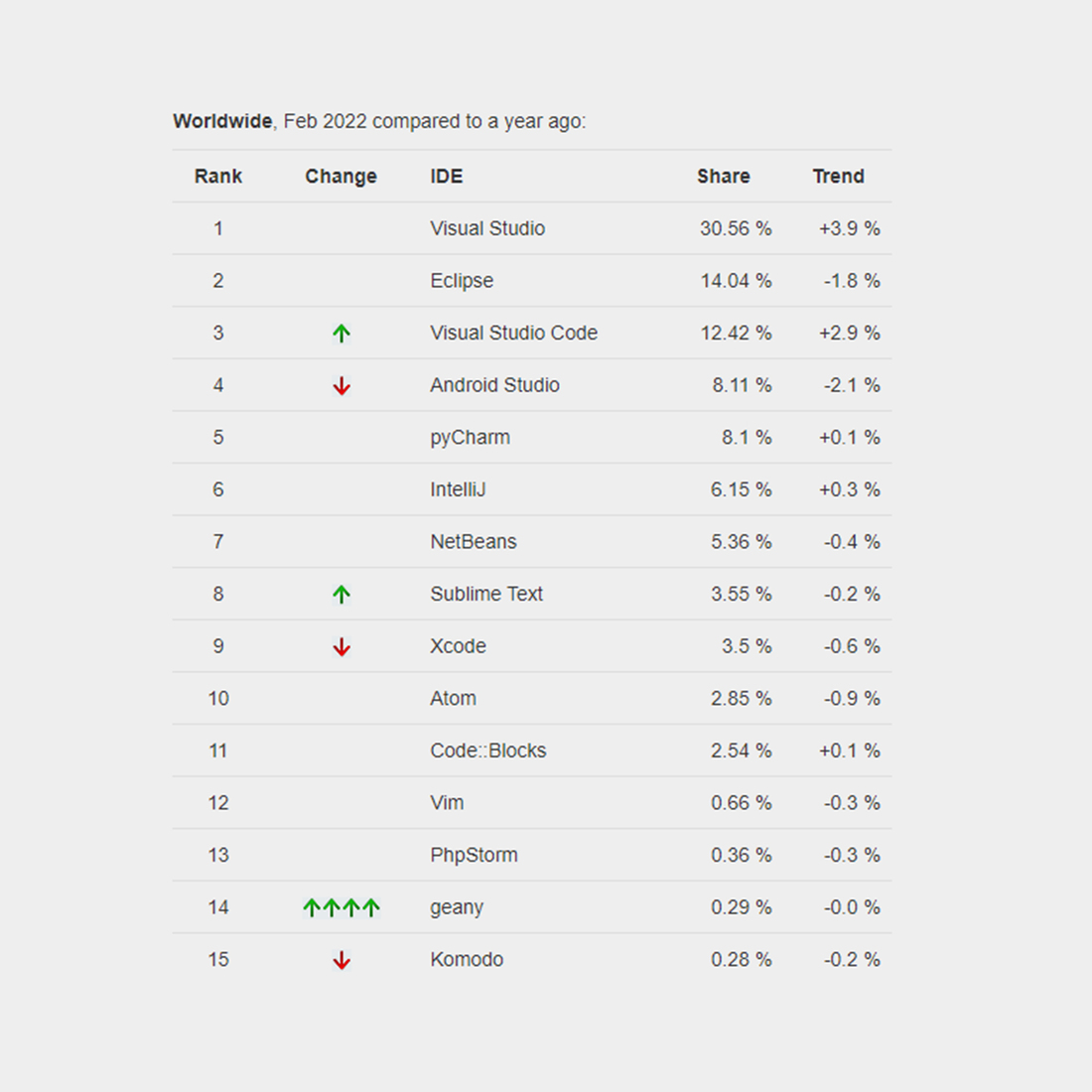Click the Trend column header
1092x1092 pixels.
click(839, 176)
